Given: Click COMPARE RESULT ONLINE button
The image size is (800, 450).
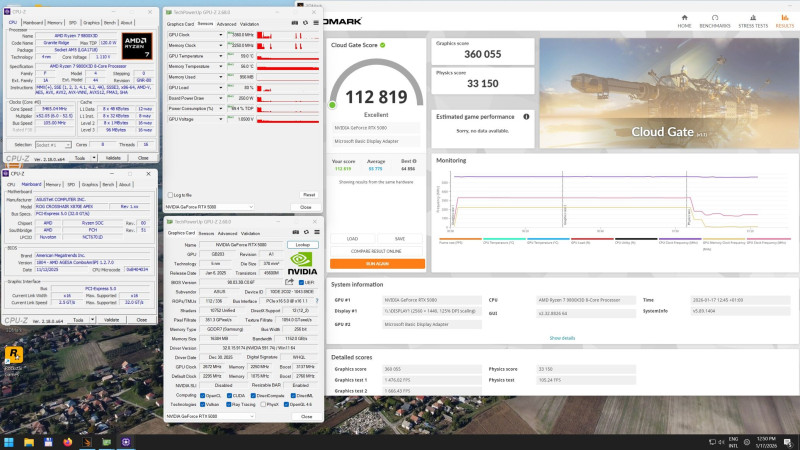Looking at the screenshot, I should click(x=376, y=251).
